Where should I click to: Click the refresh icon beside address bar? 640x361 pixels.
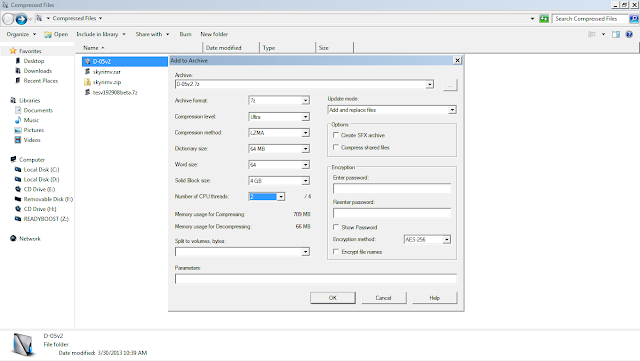[544, 19]
